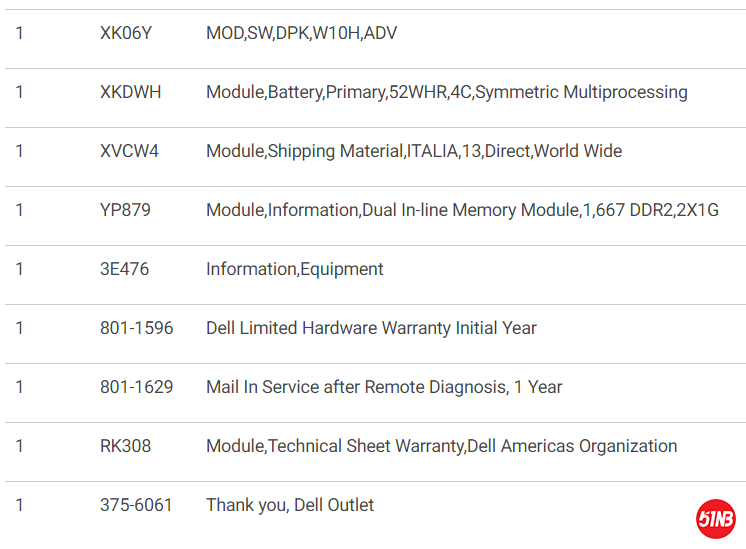Click the red 51NB logo icon
This screenshot has width=746, height=549.
[x=715, y=517]
